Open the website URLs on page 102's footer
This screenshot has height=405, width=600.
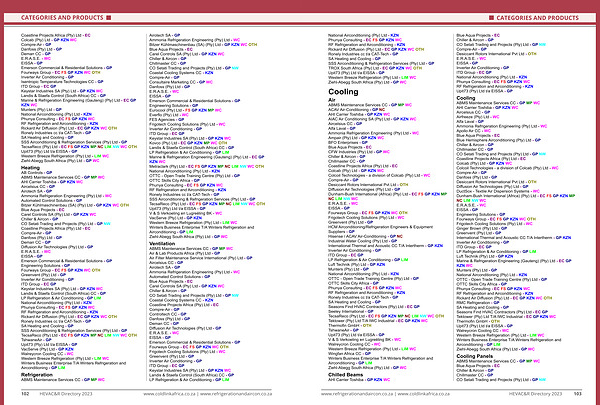208,394
